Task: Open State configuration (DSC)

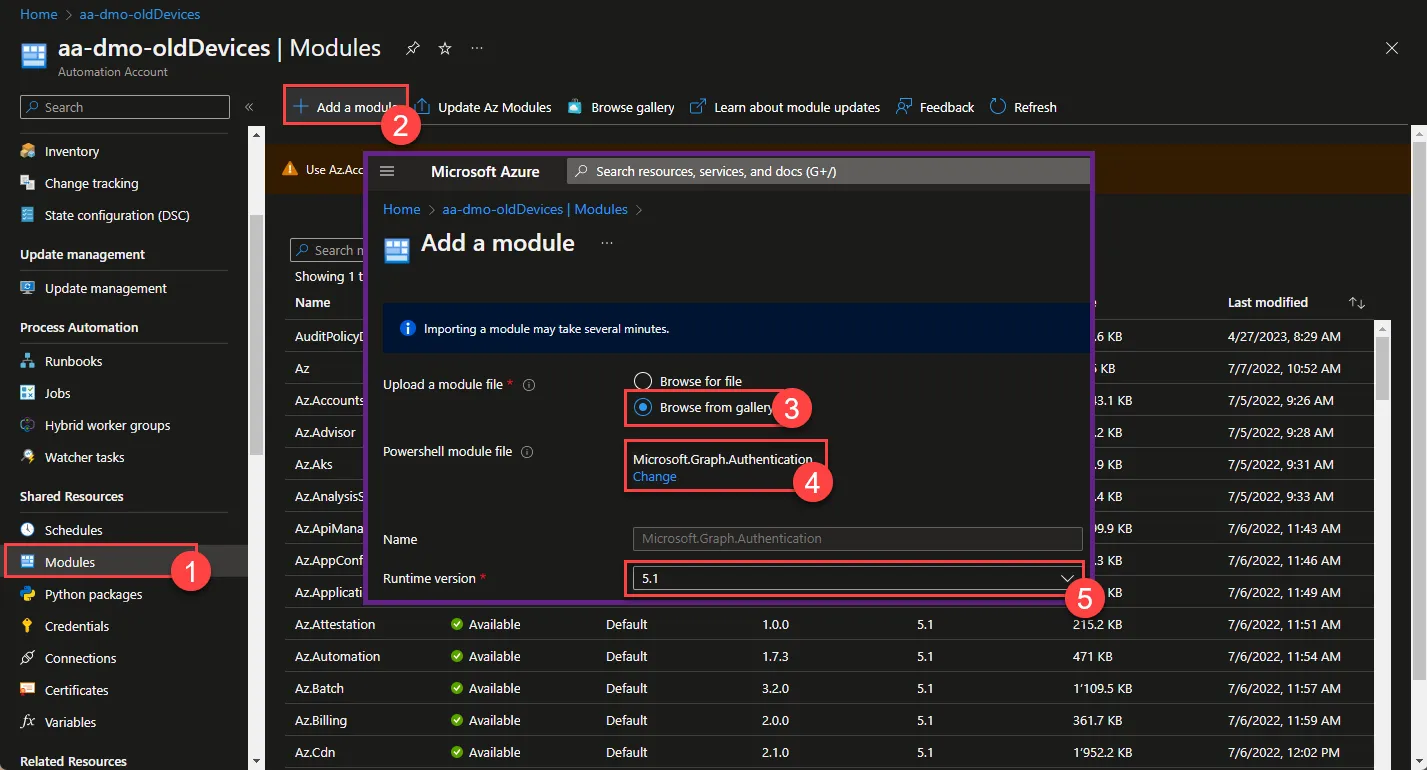Action: coord(117,215)
